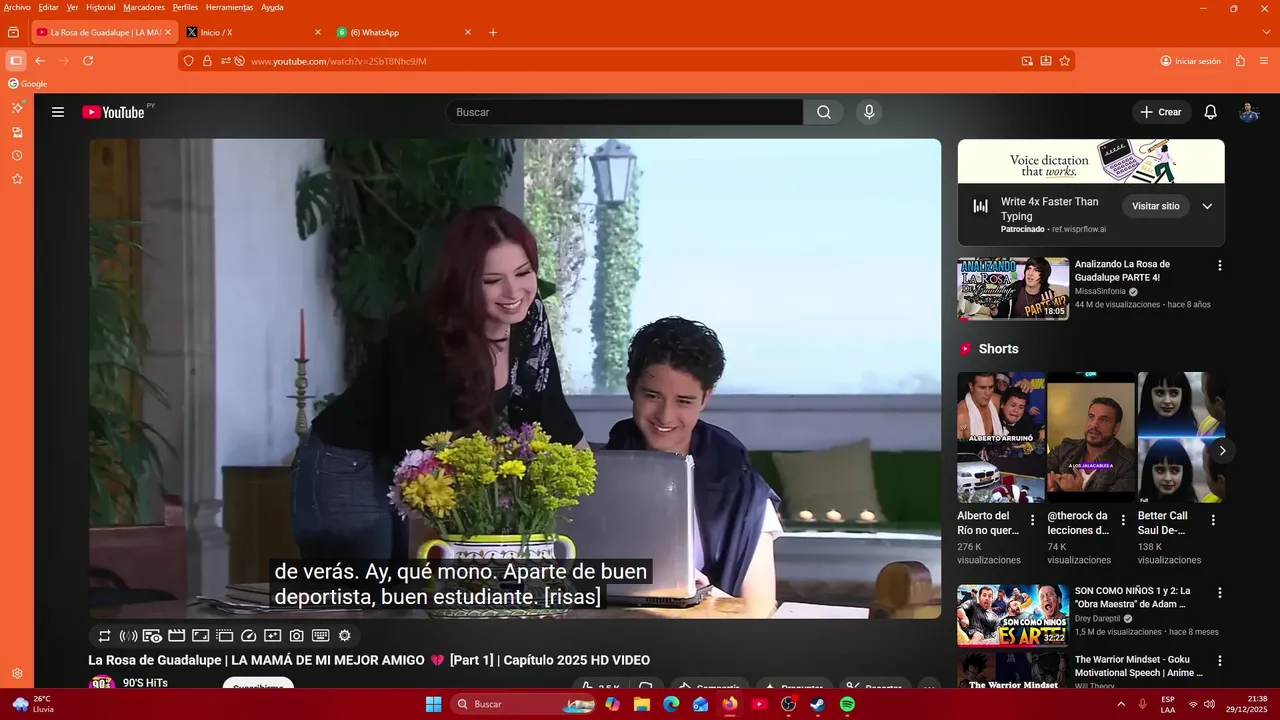Open the Analizando La Rosa de Guadalupe thumbnail
1280x720 pixels.
click(1013, 289)
